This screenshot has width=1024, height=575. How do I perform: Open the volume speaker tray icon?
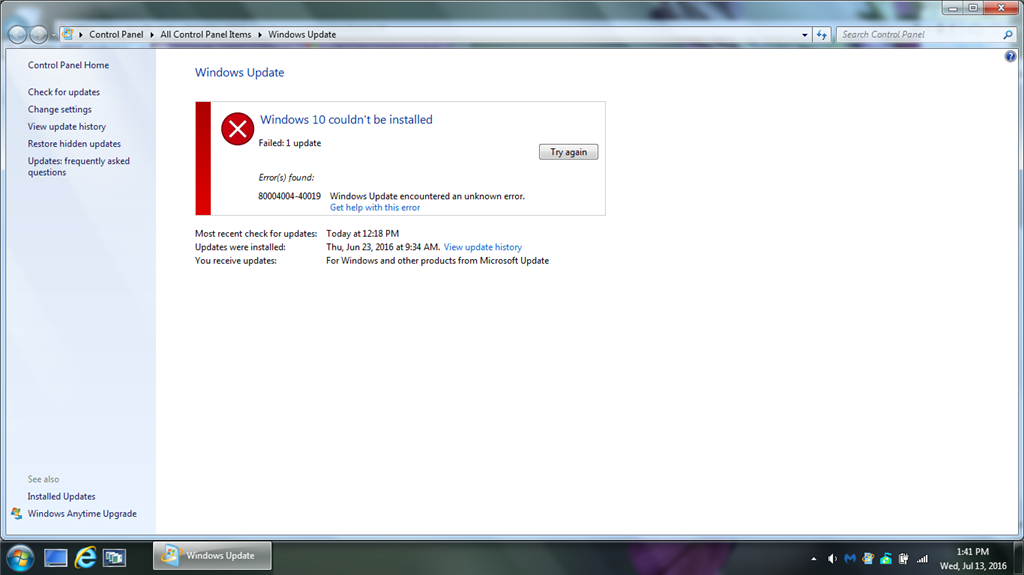tap(832, 559)
